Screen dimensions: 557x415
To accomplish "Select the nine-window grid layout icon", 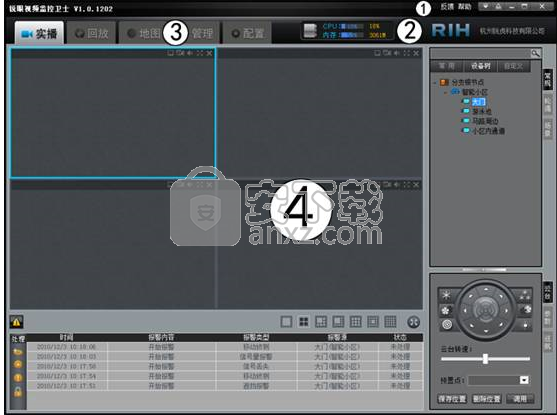I will tap(356, 322).
